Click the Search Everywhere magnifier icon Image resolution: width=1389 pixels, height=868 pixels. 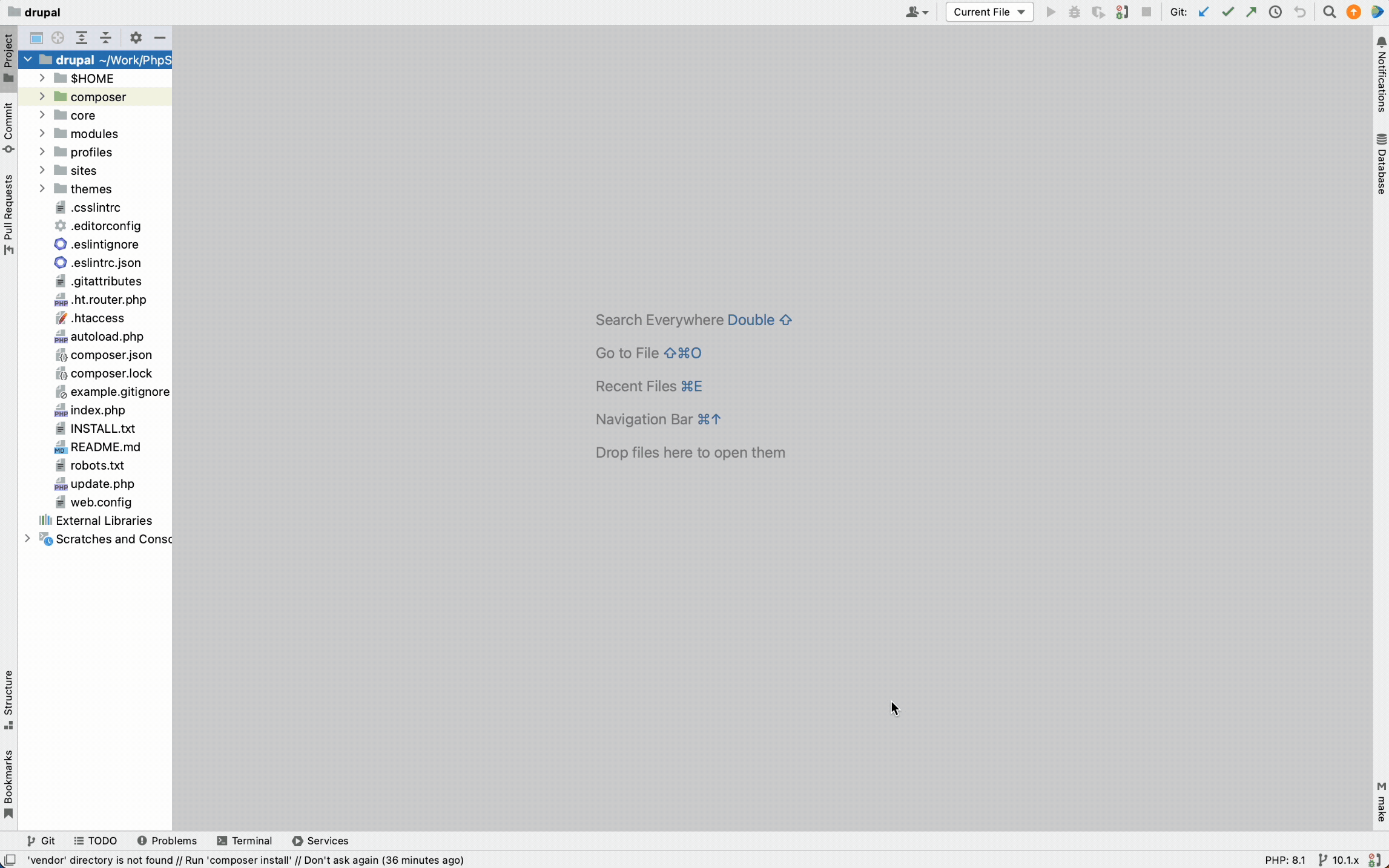point(1329,12)
